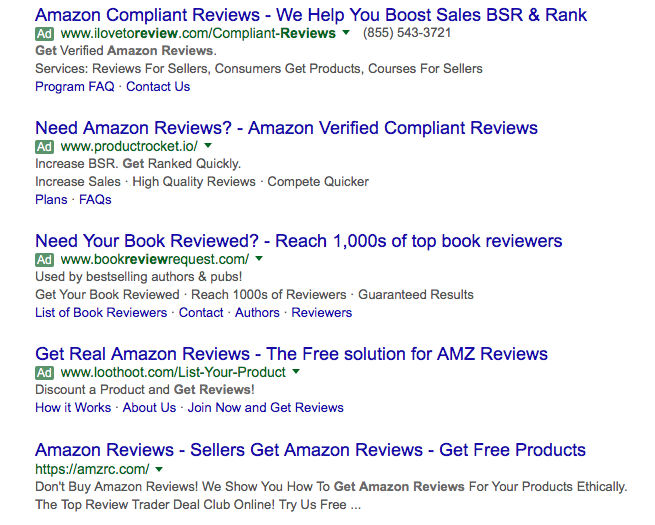Viewport: 655px width, 525px height.
Task: Expand dropdown arrow next to ilovetoreview.com URL
Action: tap(346, 33)
